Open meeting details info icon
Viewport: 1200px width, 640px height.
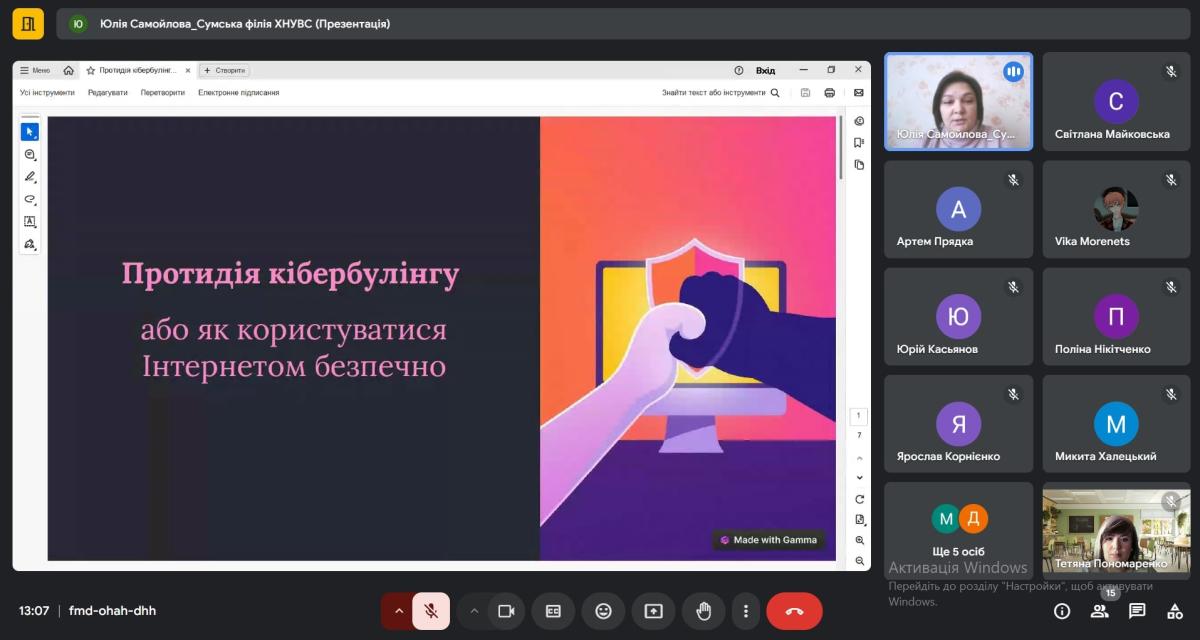[1062, 611]
